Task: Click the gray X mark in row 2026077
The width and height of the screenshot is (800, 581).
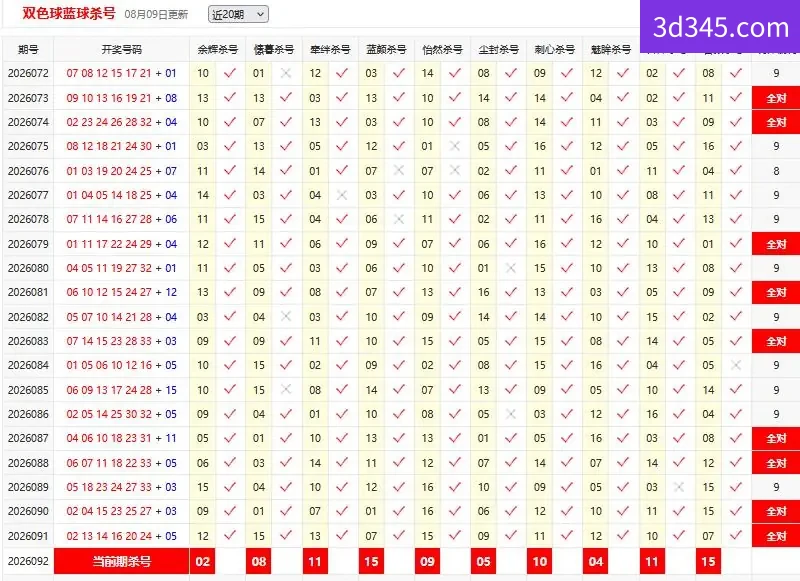Action: [x=342, y=195]
